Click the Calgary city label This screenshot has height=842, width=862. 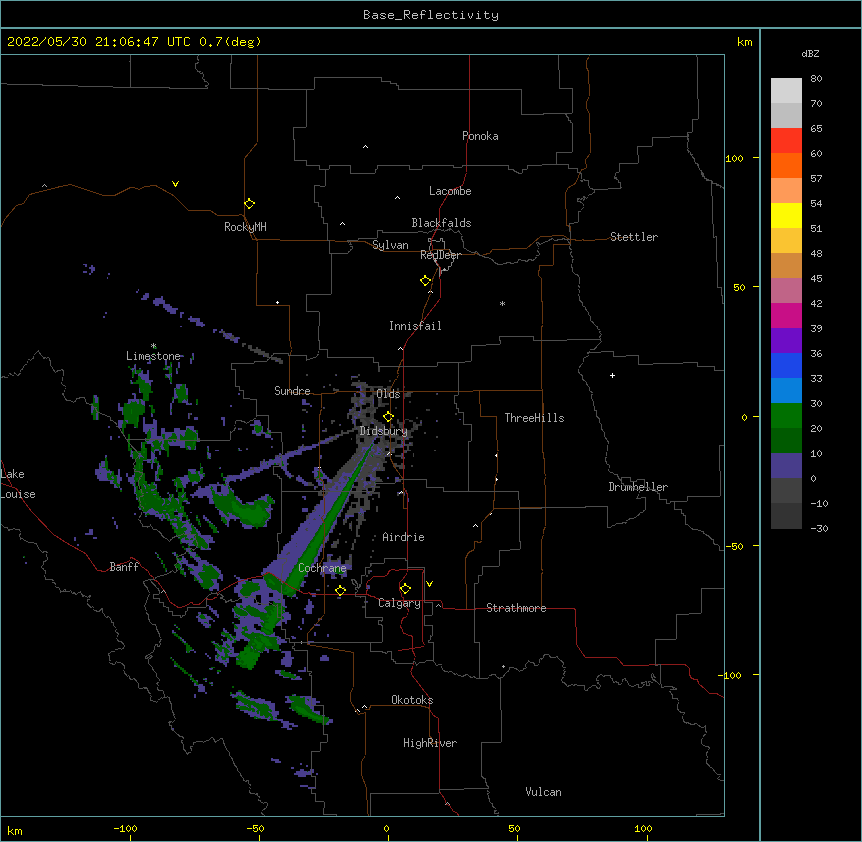click(399, 603)
